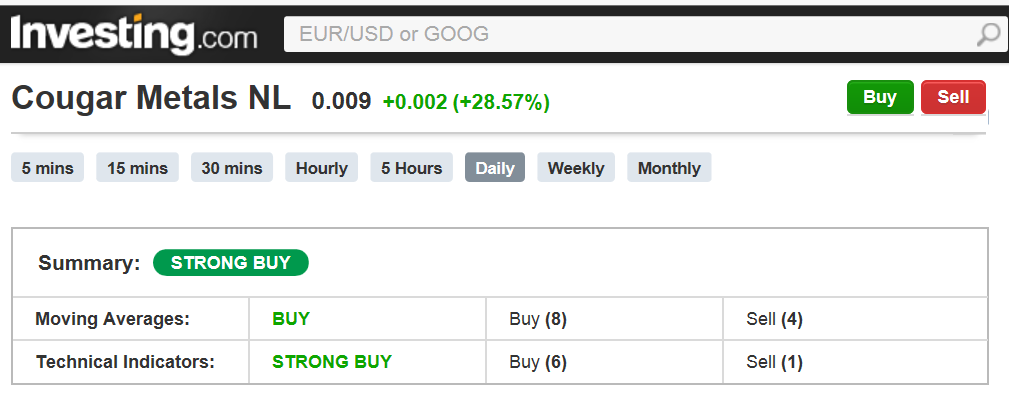The height and width of the screenshot is (411, 1009).
Task: Switch to the Hourly timeframe
Action: (322, 168)
